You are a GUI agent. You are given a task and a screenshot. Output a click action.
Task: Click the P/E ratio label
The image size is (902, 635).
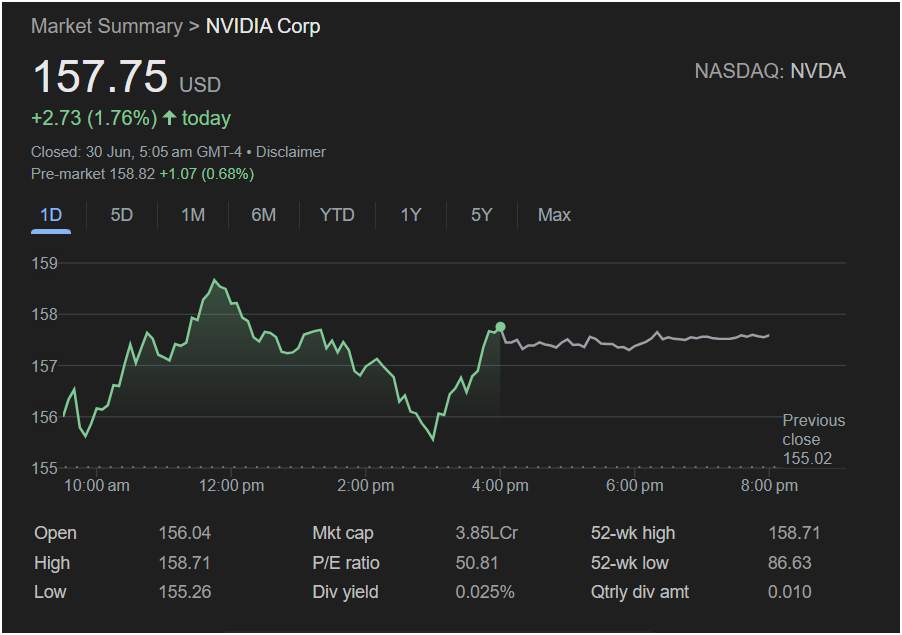pyautogui.click(x=346, y=563)
